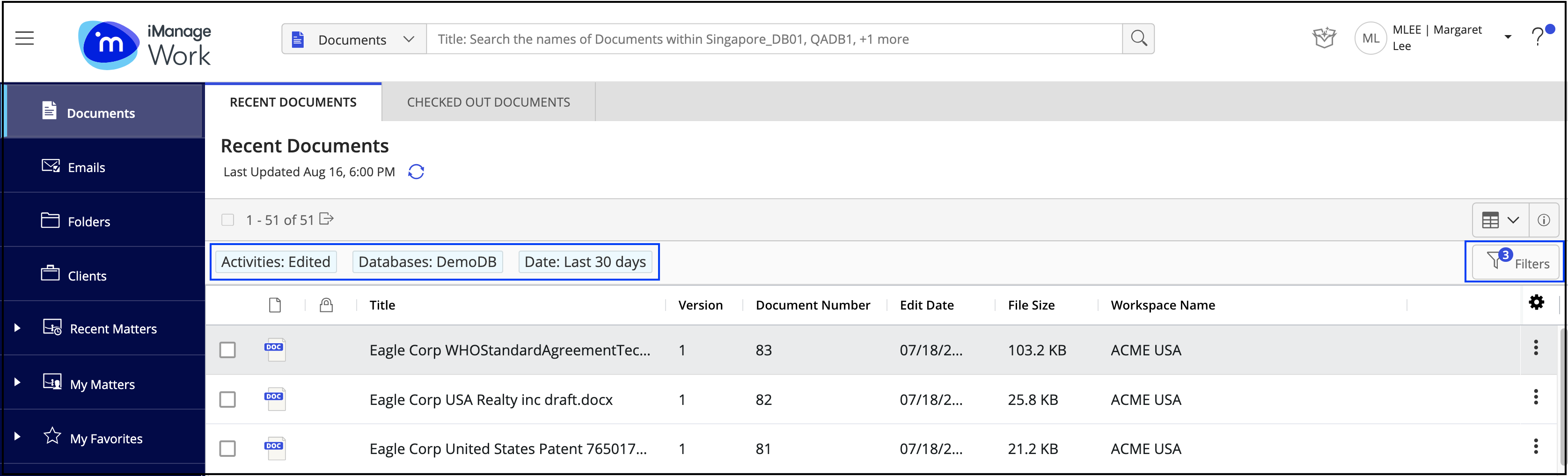Switch to Checked Out Documents tab

[x=488, y=102]
